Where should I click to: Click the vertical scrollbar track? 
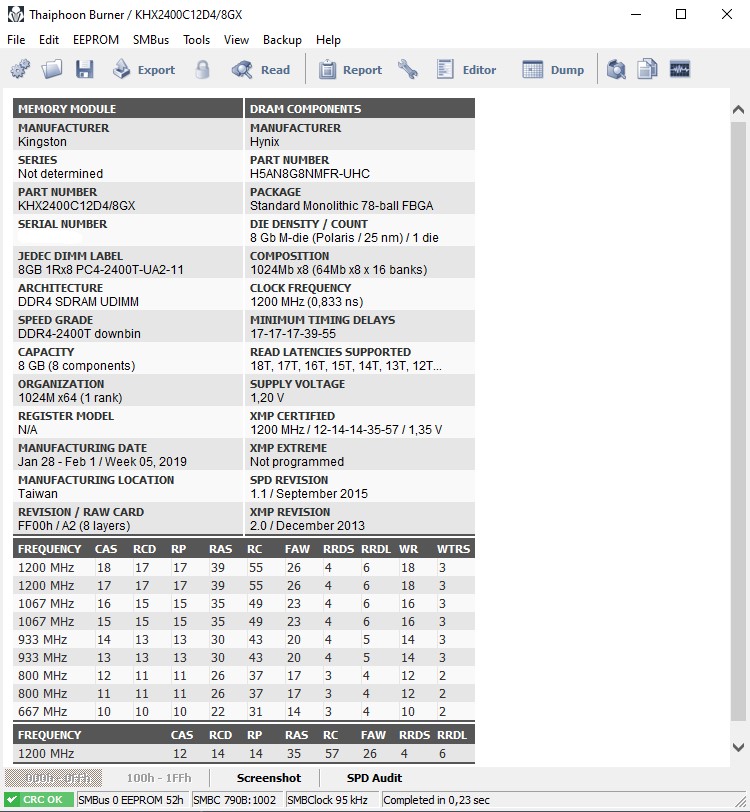[x=739, y=421]
